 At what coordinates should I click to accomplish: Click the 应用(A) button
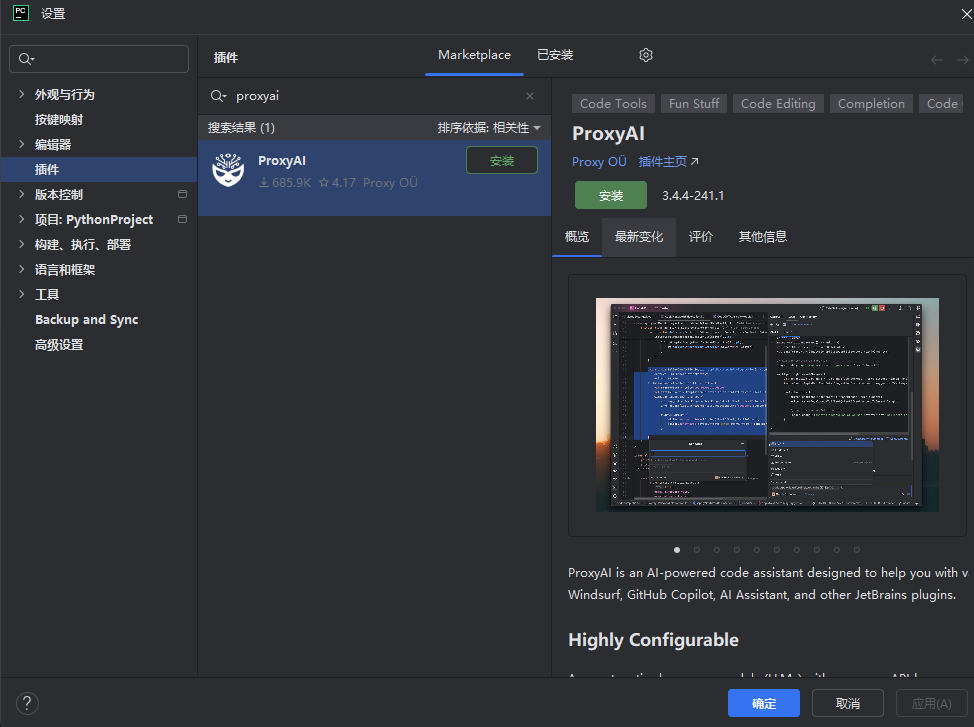pos(931,703)
